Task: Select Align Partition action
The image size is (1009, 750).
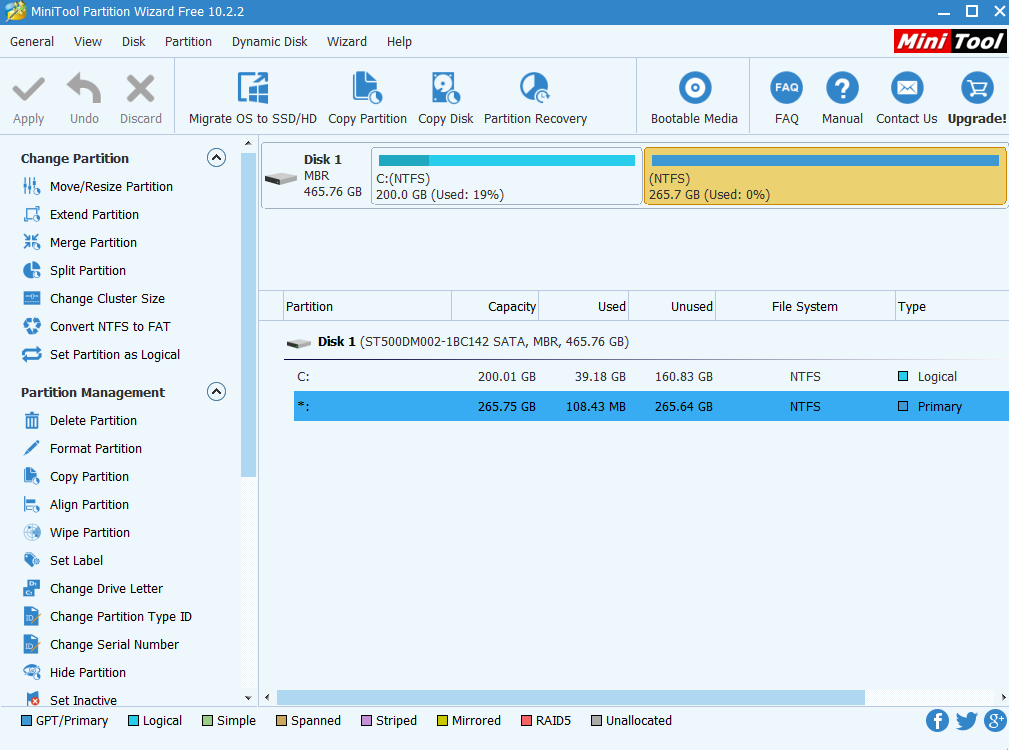Action: point(76,505)
